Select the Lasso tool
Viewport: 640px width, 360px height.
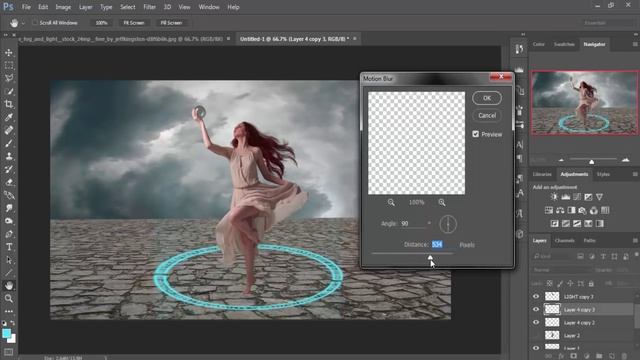point(9,78)
